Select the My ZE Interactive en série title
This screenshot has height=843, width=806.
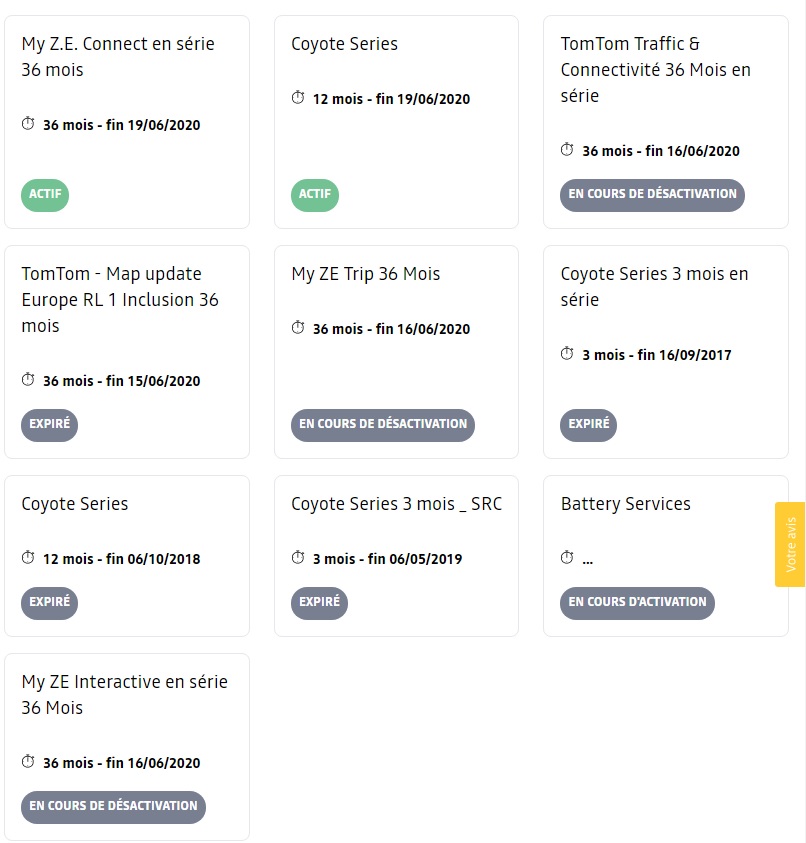[125, 695]
